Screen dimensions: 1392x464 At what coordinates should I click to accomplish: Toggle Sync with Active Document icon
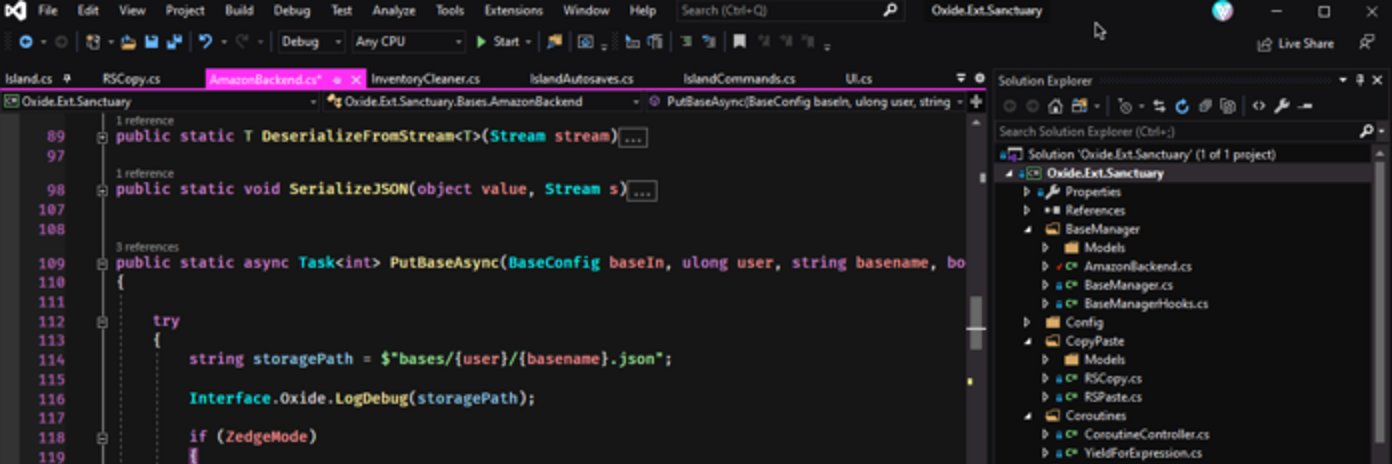tap(1160, 106)
